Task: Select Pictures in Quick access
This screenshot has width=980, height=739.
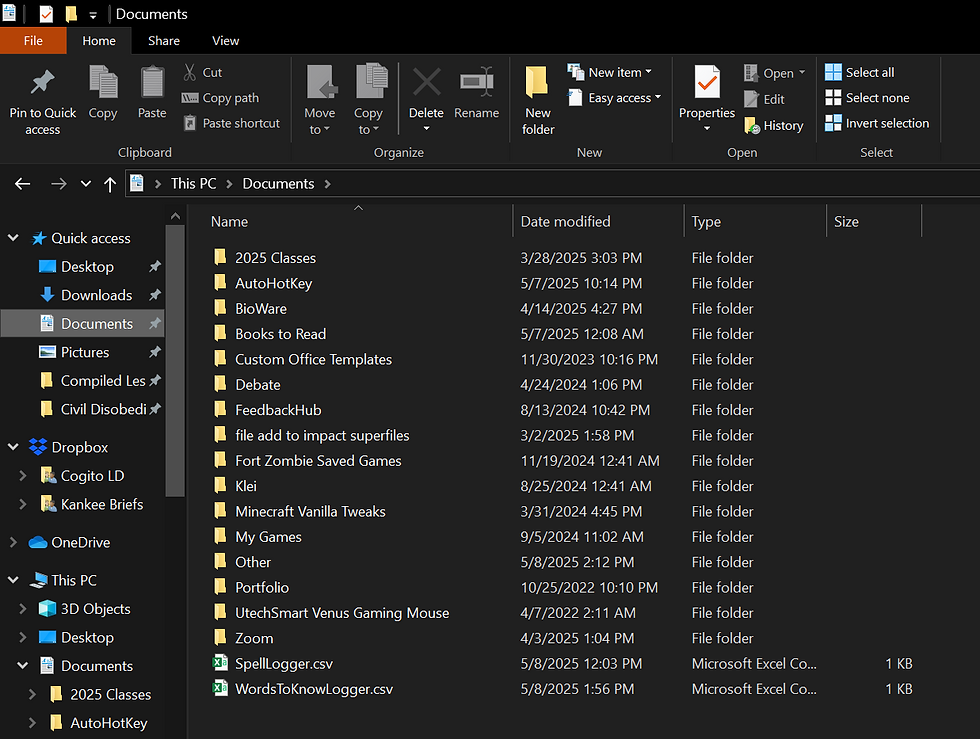Action: click(85, 352)
